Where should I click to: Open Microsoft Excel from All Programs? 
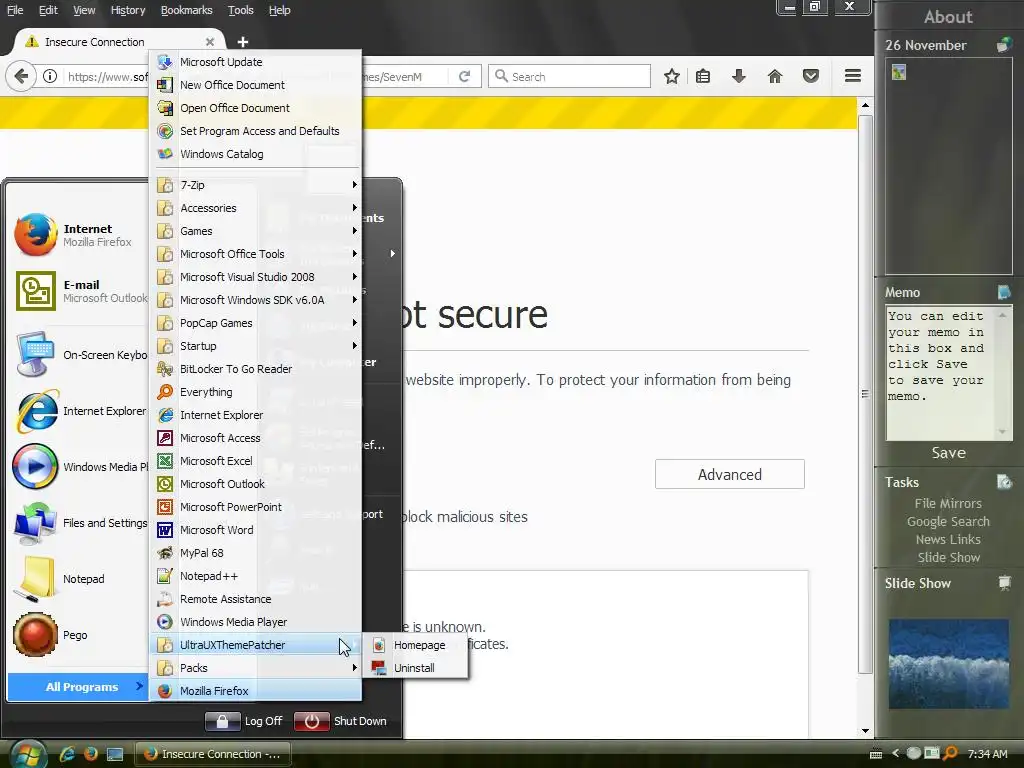tap(255, 461)
